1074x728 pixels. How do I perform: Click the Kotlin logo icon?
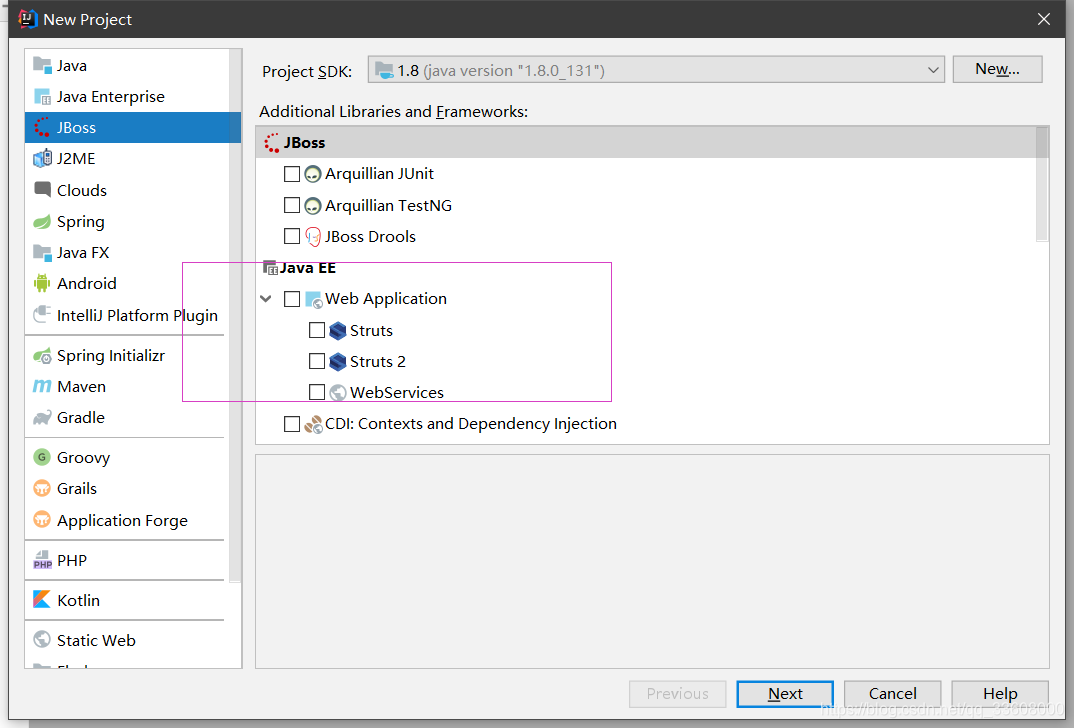[x=42, y=600]
